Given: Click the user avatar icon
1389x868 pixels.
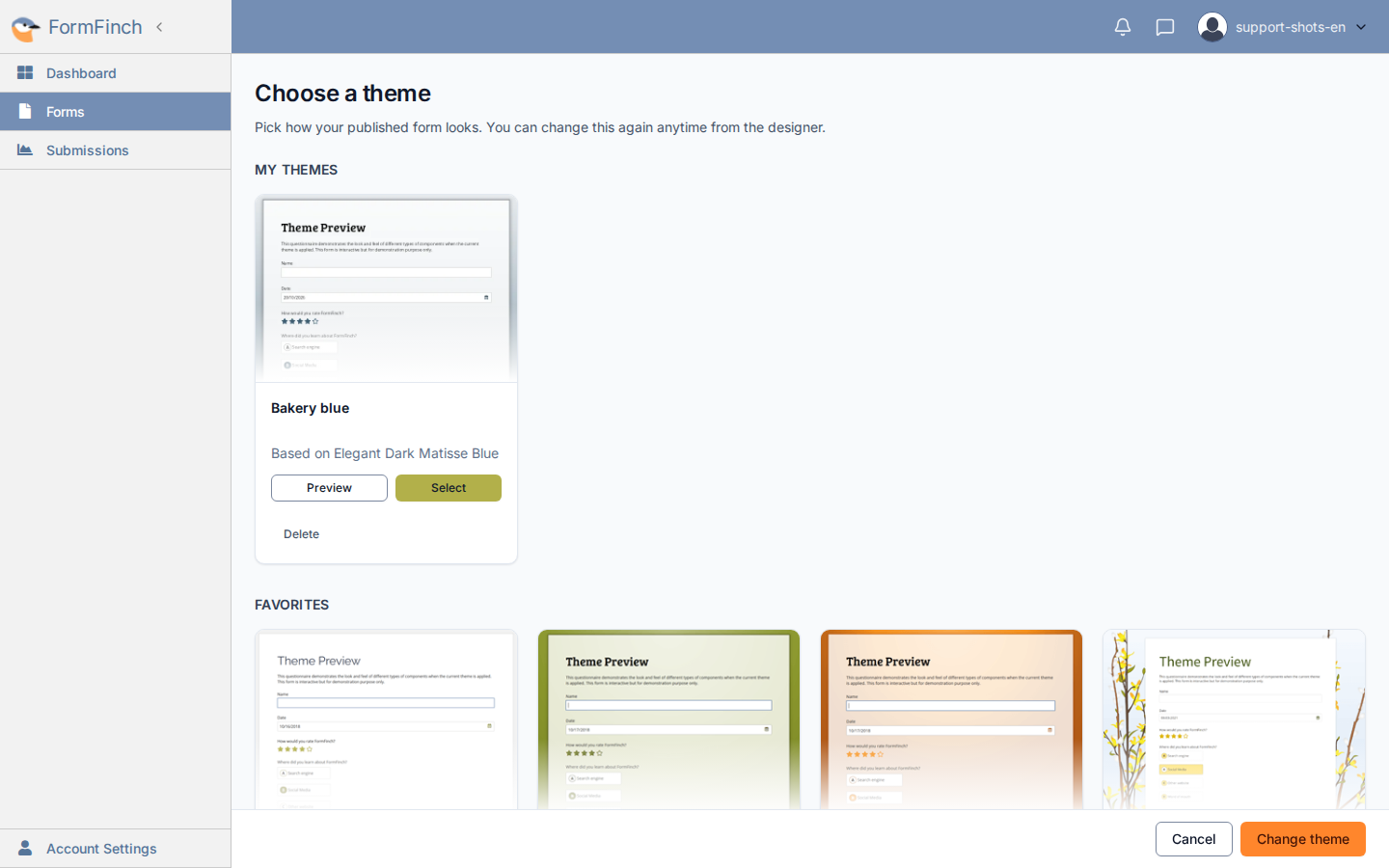Looking at the screenshot, I should click(1212, 27).
